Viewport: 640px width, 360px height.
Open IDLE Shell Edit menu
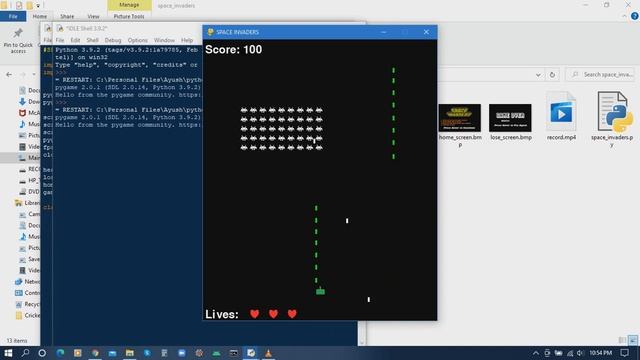tap(75, 40)
